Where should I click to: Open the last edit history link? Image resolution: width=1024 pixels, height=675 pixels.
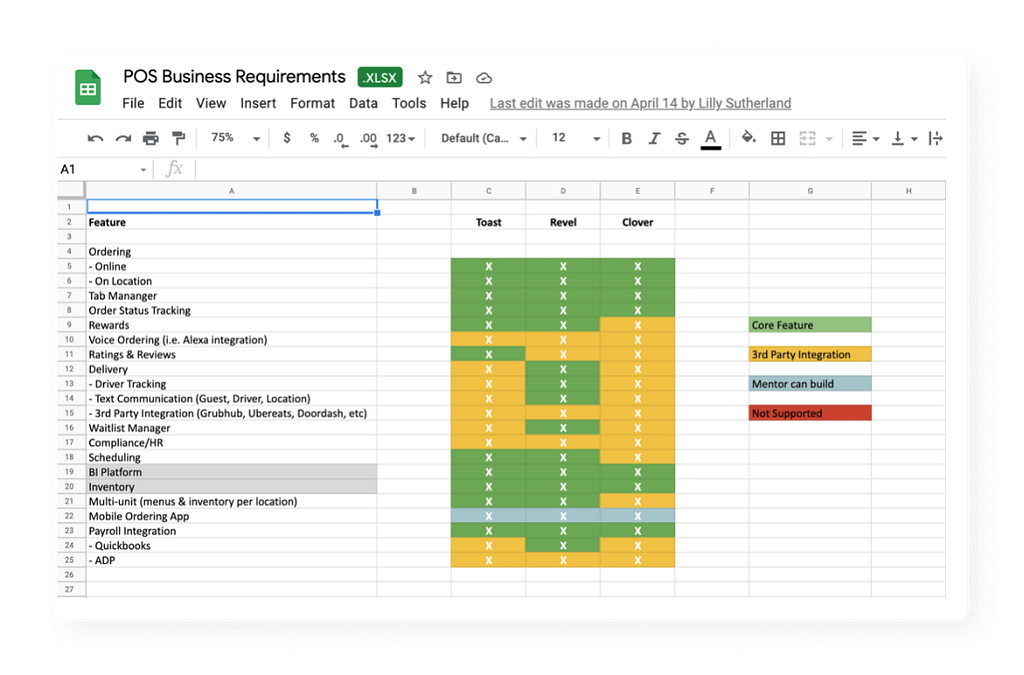coord(640,103)
